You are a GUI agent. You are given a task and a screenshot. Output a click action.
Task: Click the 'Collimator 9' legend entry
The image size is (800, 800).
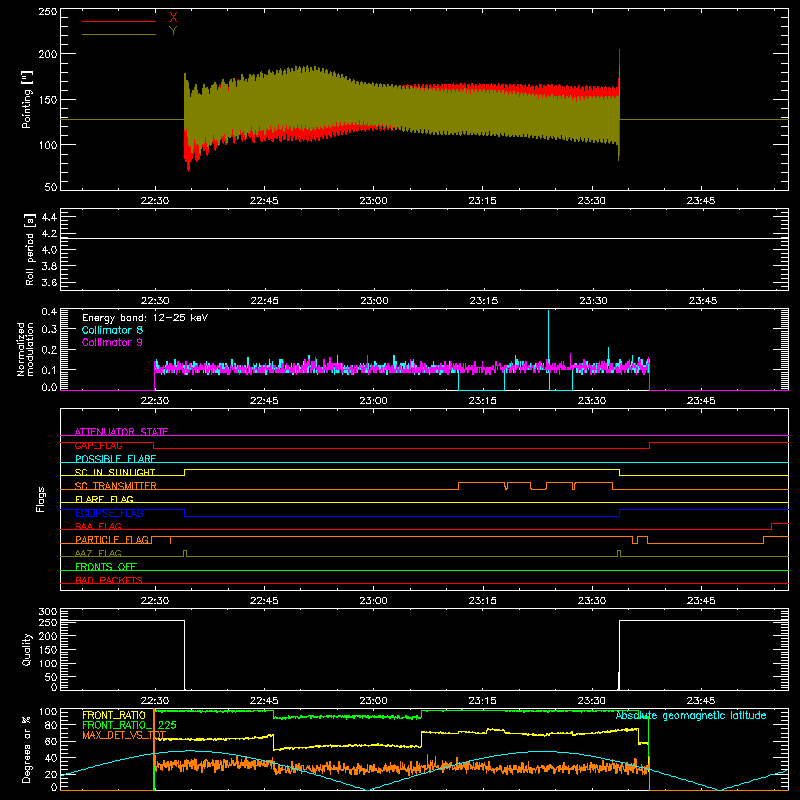click(112, 342)
